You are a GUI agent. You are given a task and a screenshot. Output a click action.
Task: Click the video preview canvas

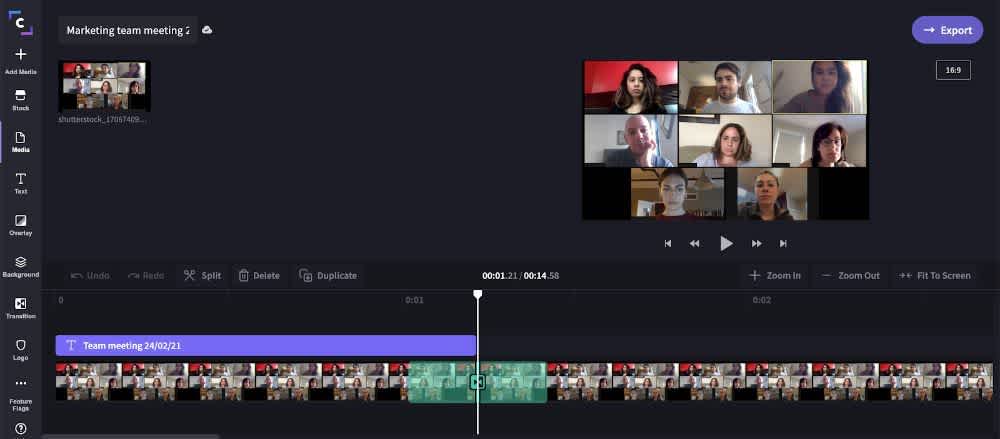tap(726, 140)
